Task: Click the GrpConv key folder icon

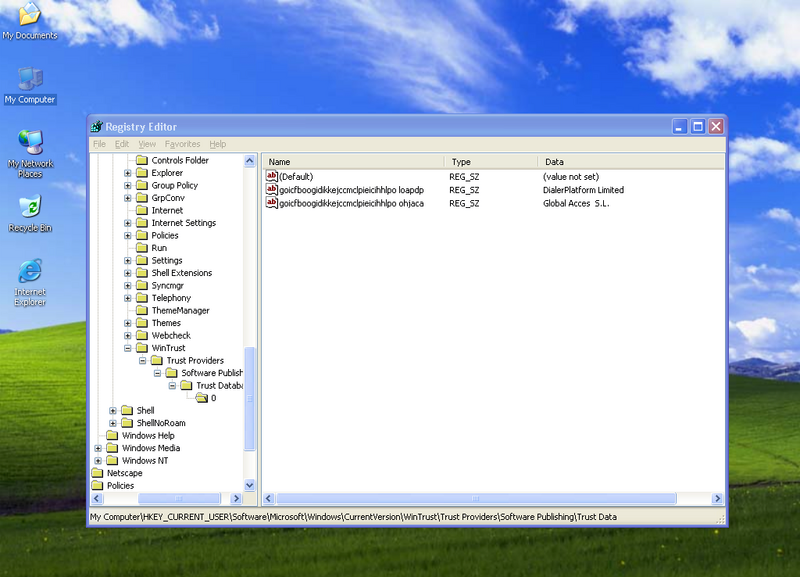Action: [142, 197]
